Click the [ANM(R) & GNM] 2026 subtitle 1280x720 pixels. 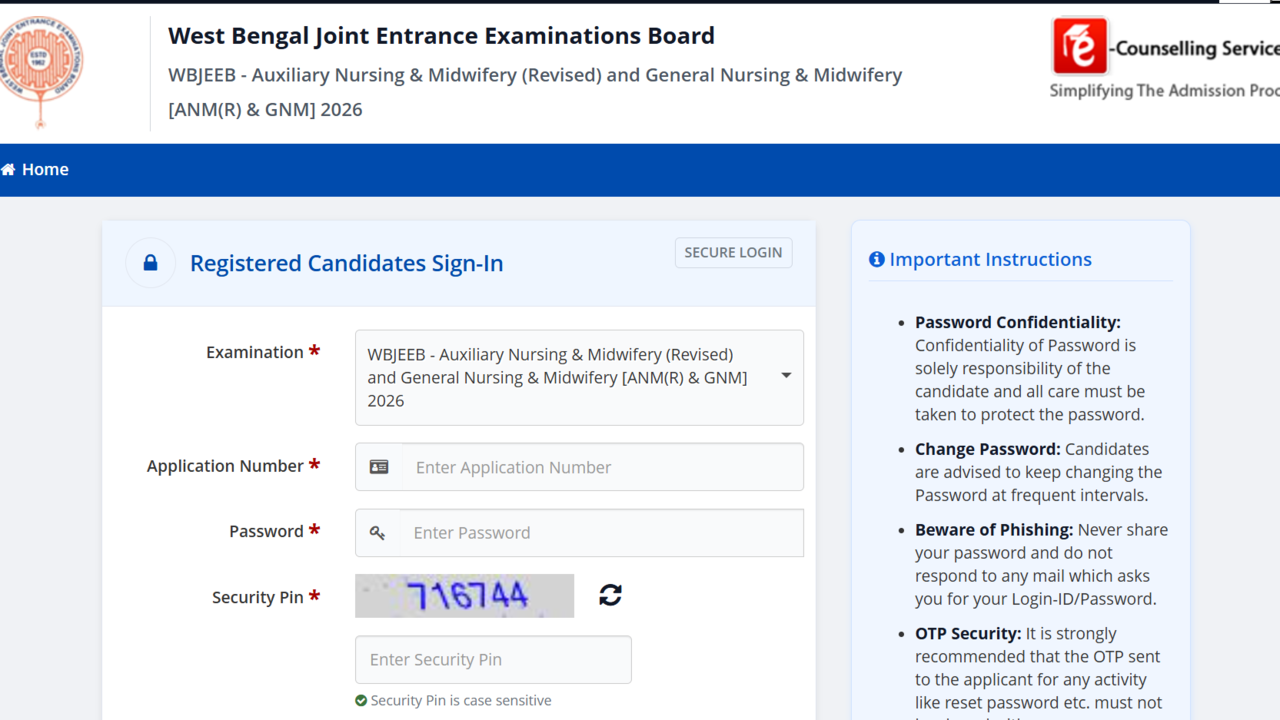[265, 110]
